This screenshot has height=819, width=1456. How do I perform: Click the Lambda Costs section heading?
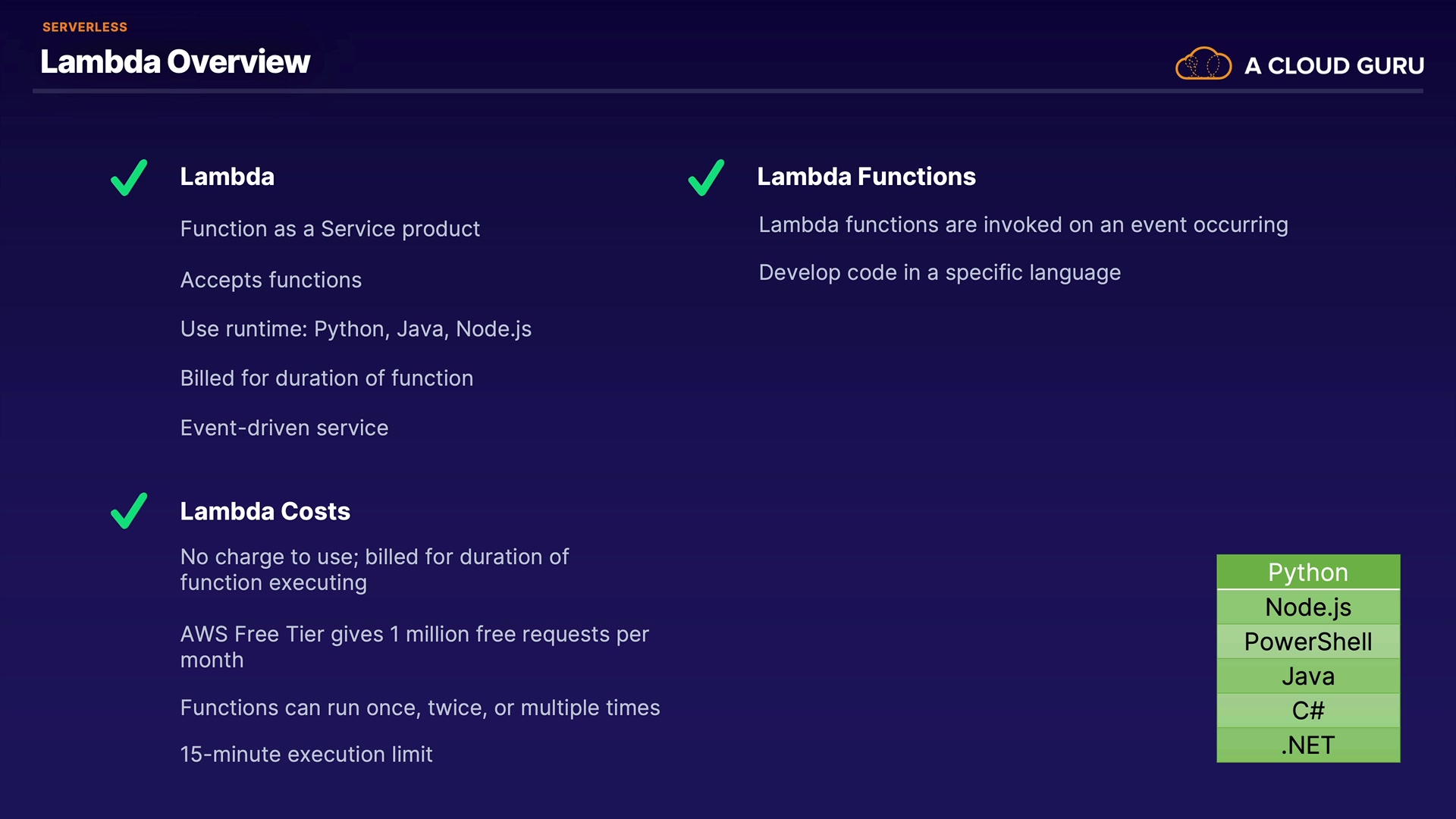[265, 511]
